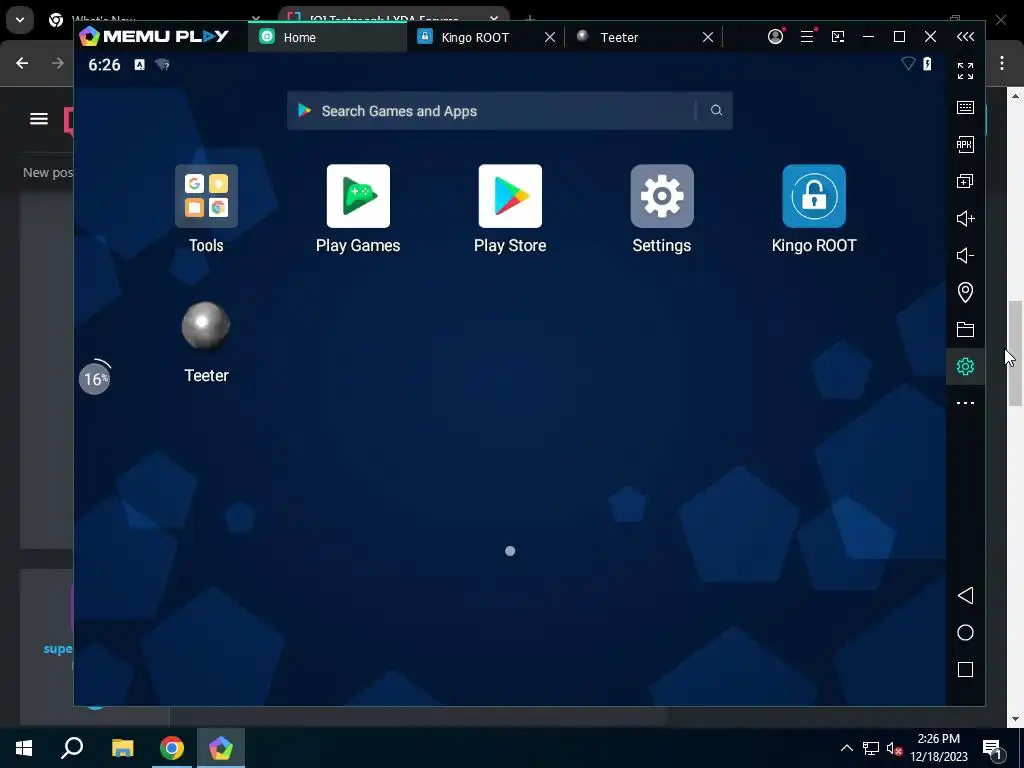Launch Play Games app

pos(358,196)
